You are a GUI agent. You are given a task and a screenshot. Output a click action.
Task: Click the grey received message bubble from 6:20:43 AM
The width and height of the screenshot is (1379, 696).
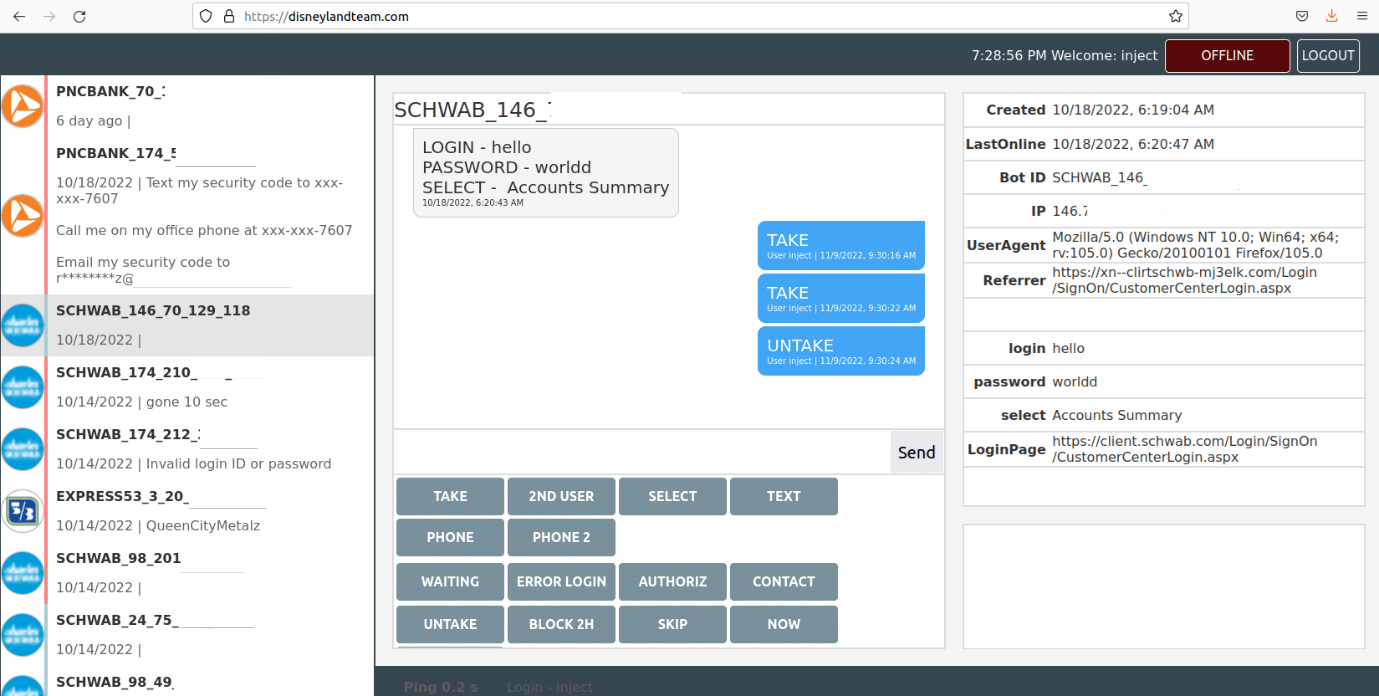[546, 172]
